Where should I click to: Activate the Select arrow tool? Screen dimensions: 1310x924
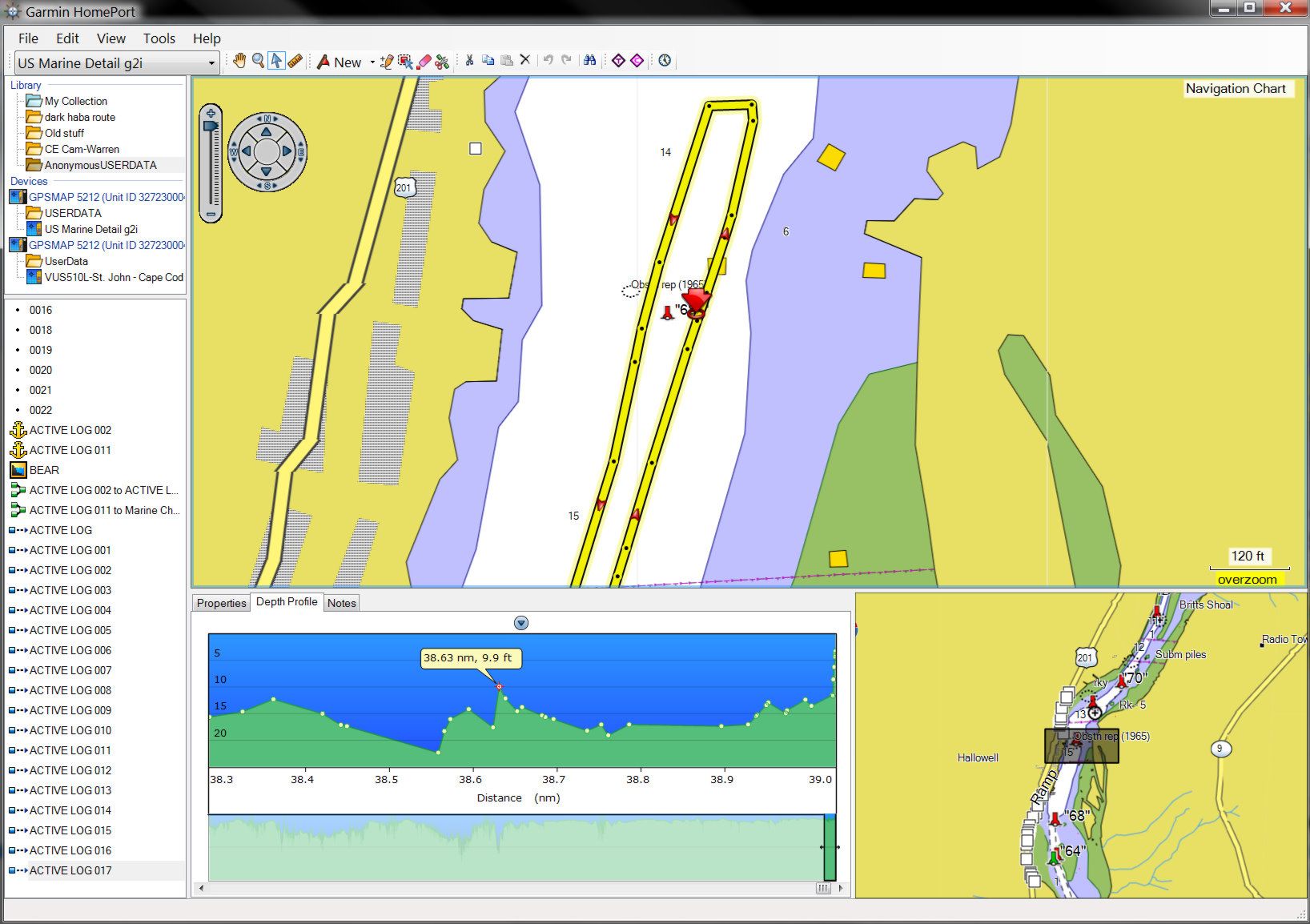pyautogui.click(x=276, y=61)
